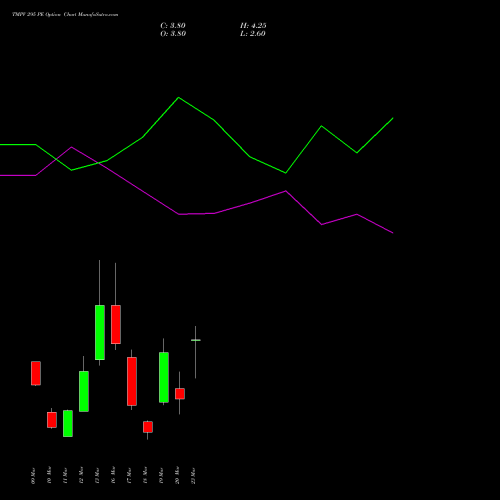Select the long red candle for 17 Mar
This screenshot has height=500, width=500.
coord(132,381)
